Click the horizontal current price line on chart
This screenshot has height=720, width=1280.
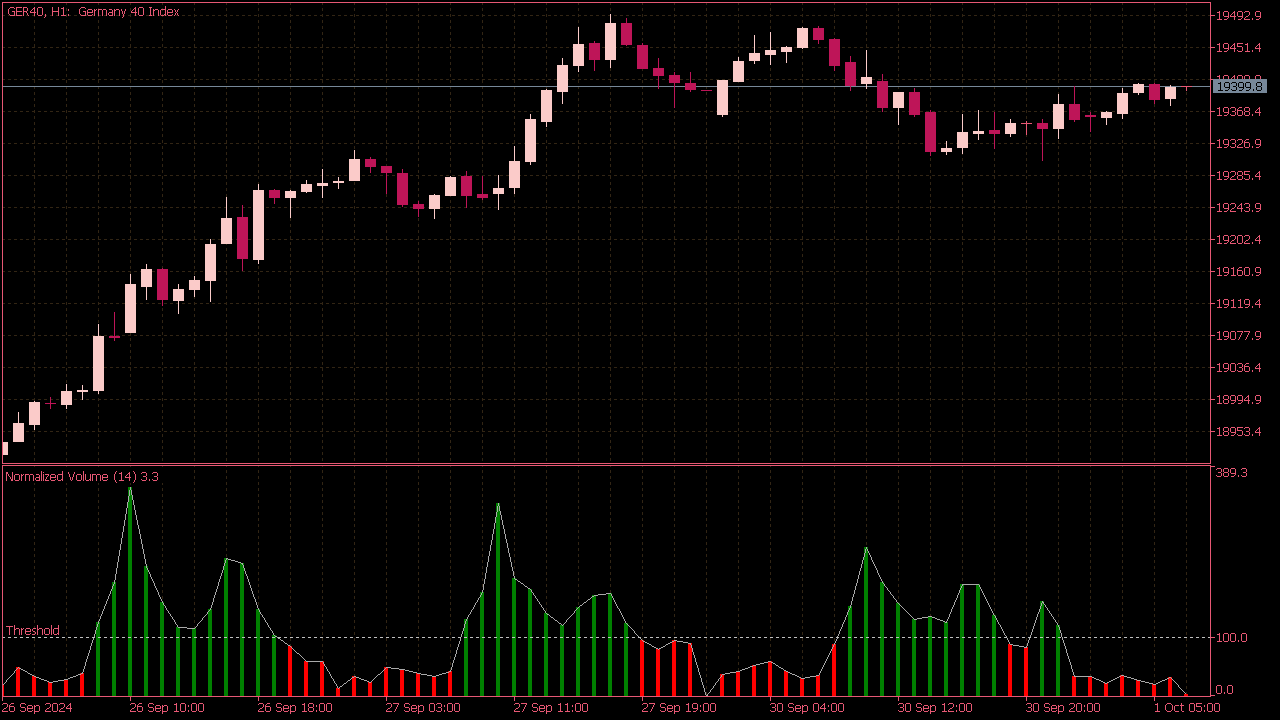click(606, 87)
